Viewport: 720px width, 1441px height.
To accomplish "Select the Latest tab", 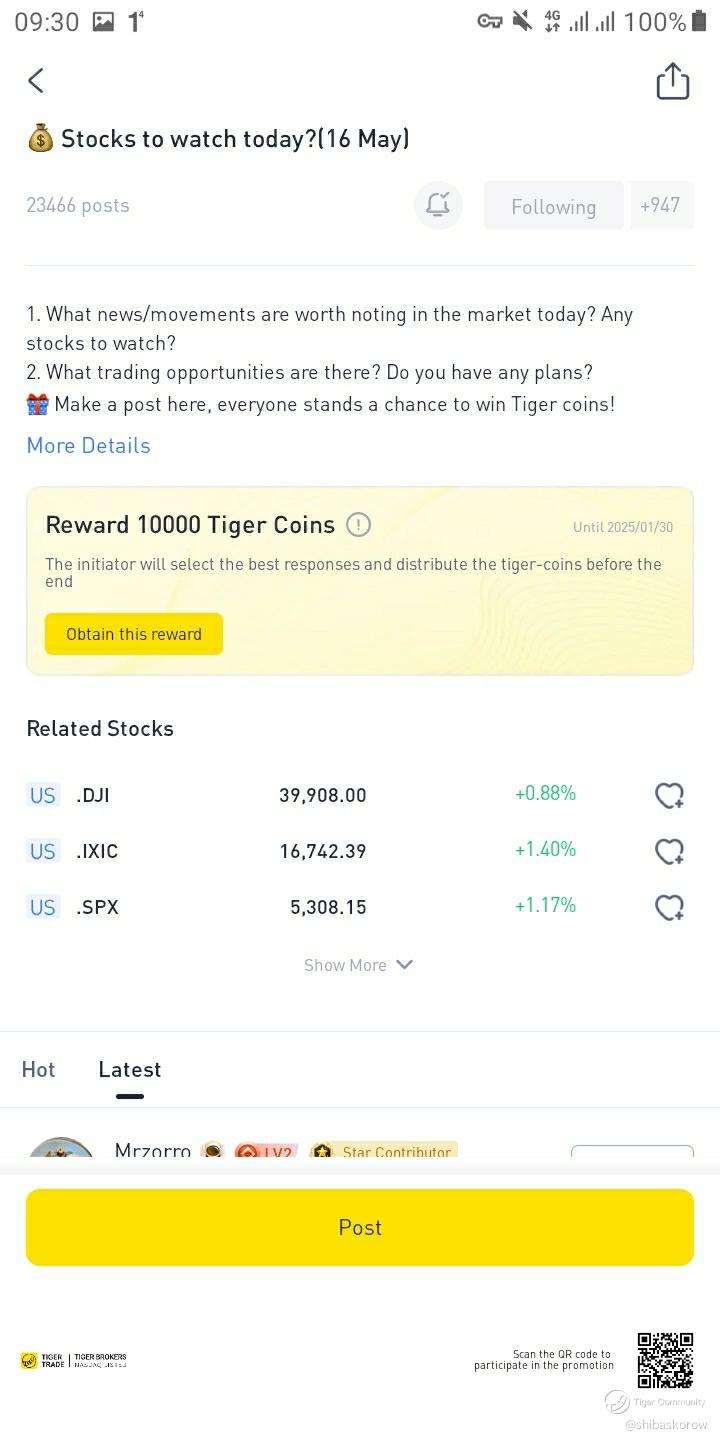I will (x=130, y=1069).
